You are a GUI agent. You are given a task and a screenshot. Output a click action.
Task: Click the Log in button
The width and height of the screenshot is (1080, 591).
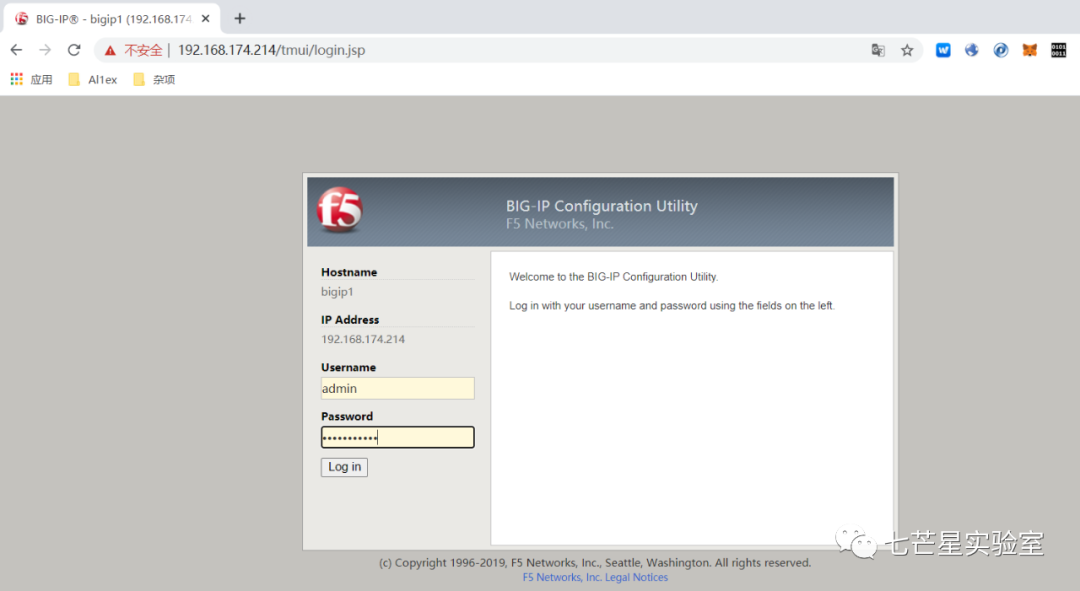pos(344,467)
